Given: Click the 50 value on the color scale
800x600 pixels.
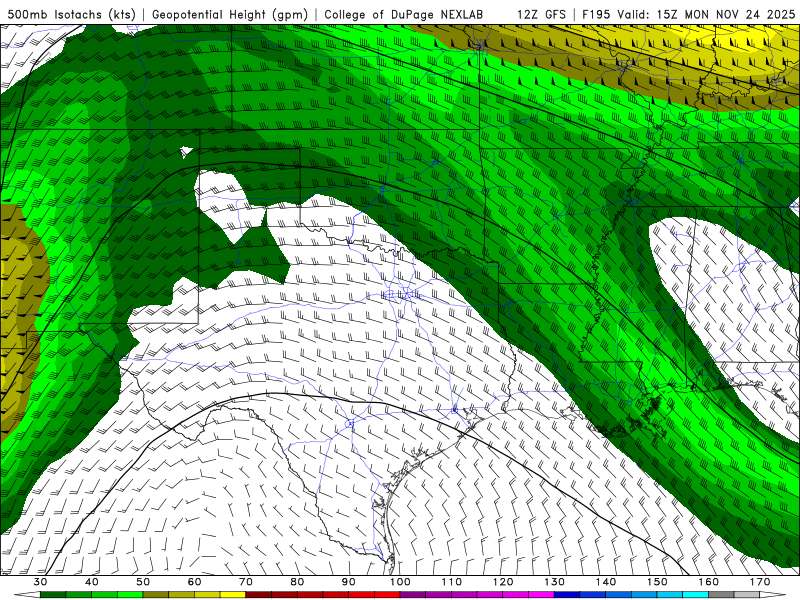Looking at the screenshot, I should click(143, 582).
